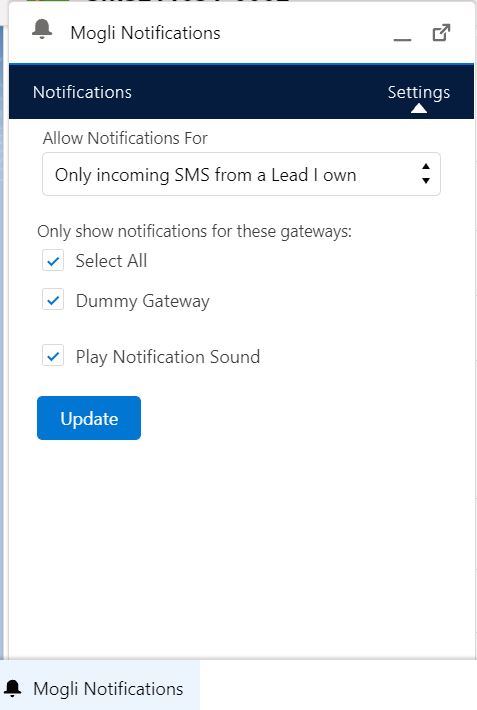Toggle the Dummy Gateway checkbox
Viewport: 477px width, 710px height.
pyautogui.click(x=53, y=300)
